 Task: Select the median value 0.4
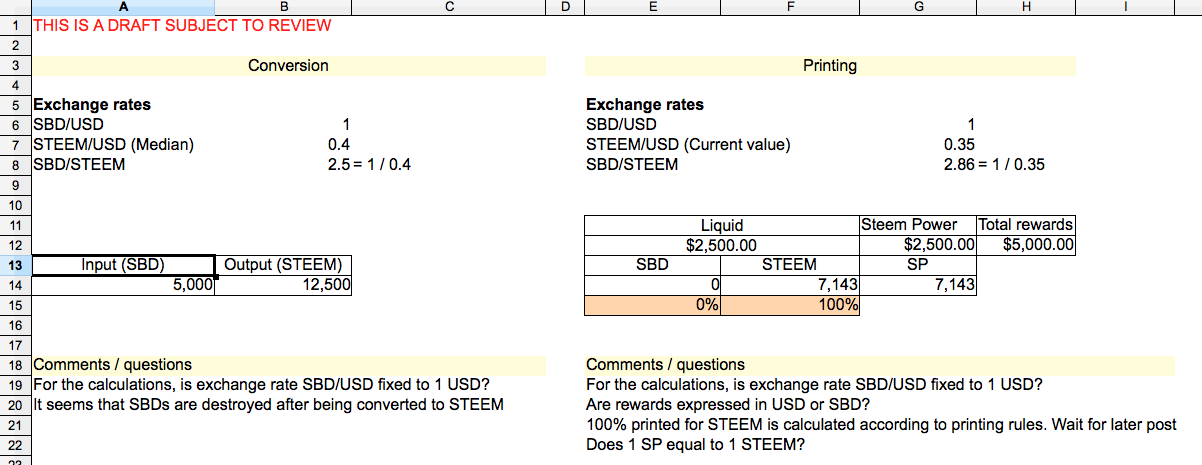click(339, 144)
